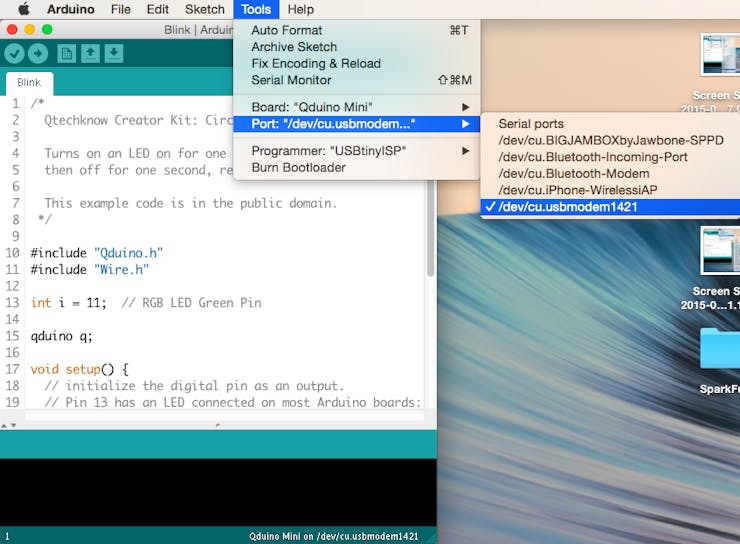Open Serial Monitor from Tools menu

pos(357,80)
